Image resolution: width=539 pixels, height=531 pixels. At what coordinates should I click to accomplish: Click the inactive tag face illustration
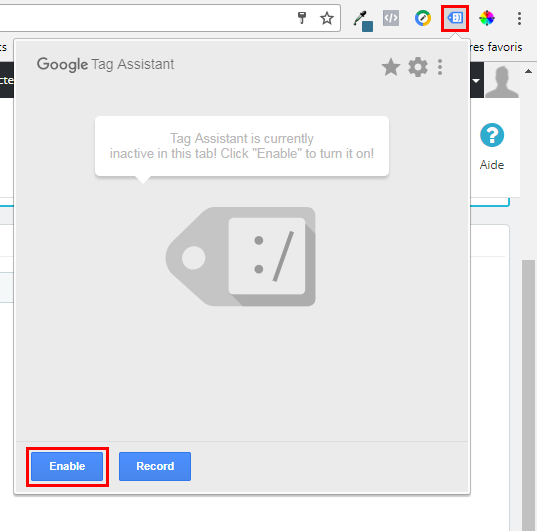point(241,256)
